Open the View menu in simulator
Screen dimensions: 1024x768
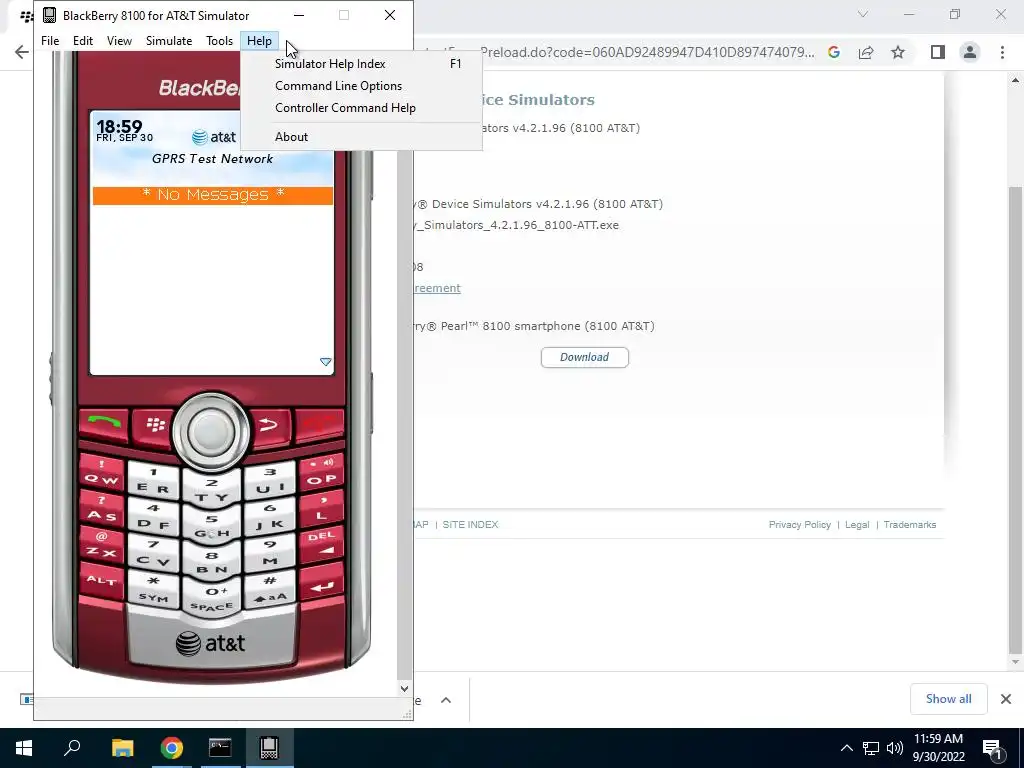(x=120, y=40)
